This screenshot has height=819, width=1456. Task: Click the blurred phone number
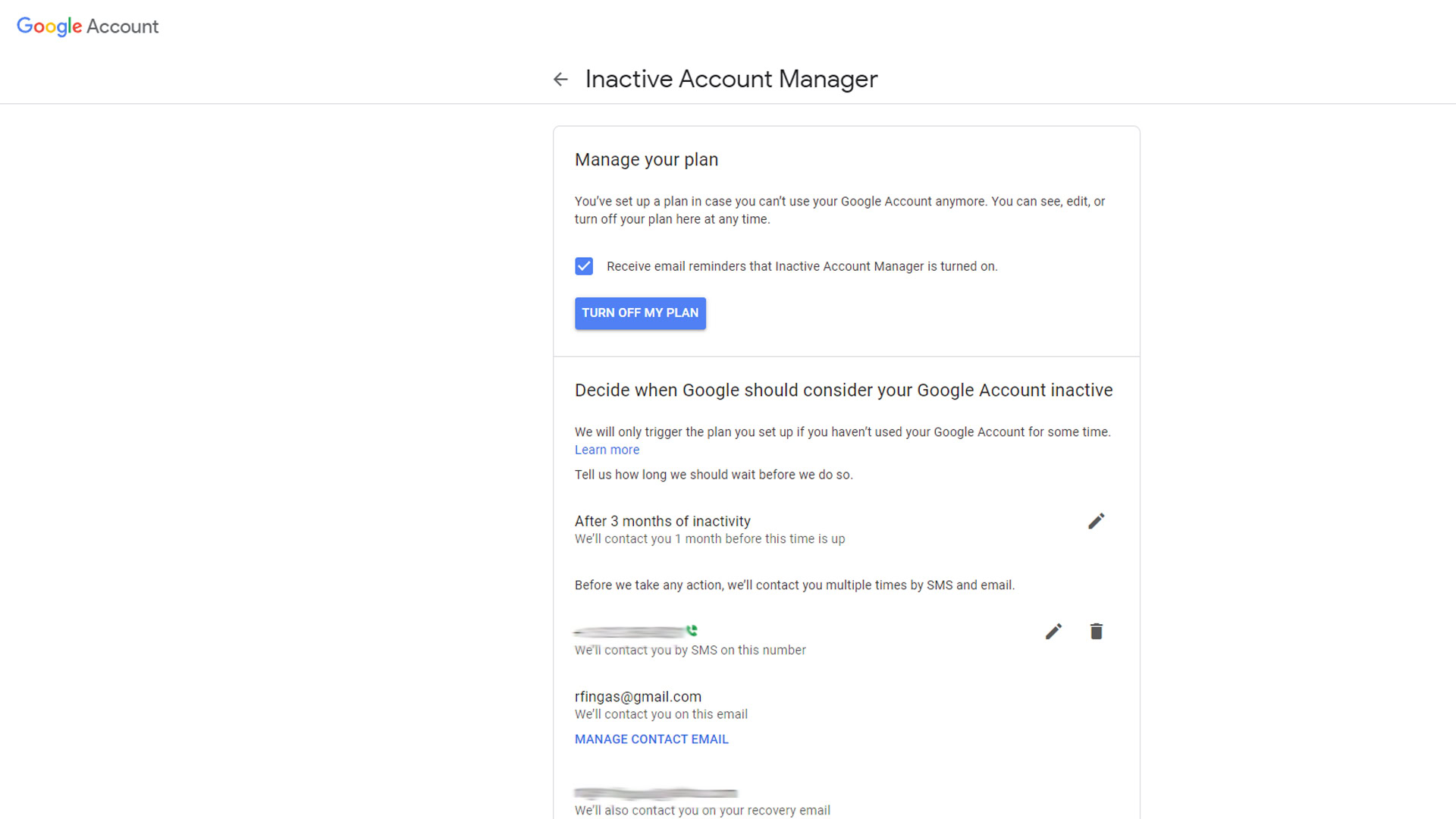pyautogui.click(x=629, y=631)
